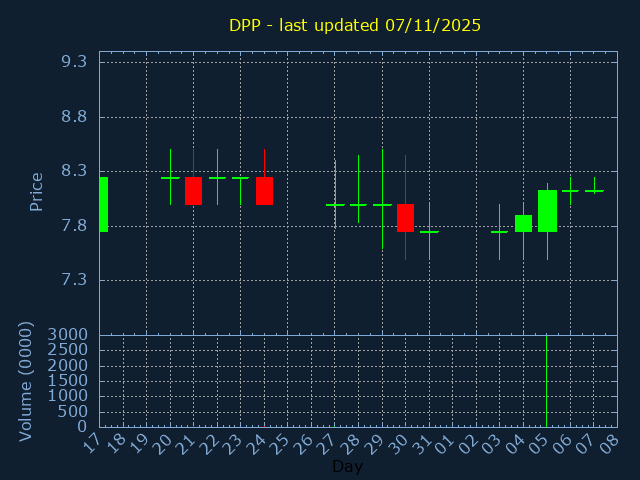The image size is (640, 480).
Task: Click the tall green volume bar on day 05
Action: tap(546, 380)
